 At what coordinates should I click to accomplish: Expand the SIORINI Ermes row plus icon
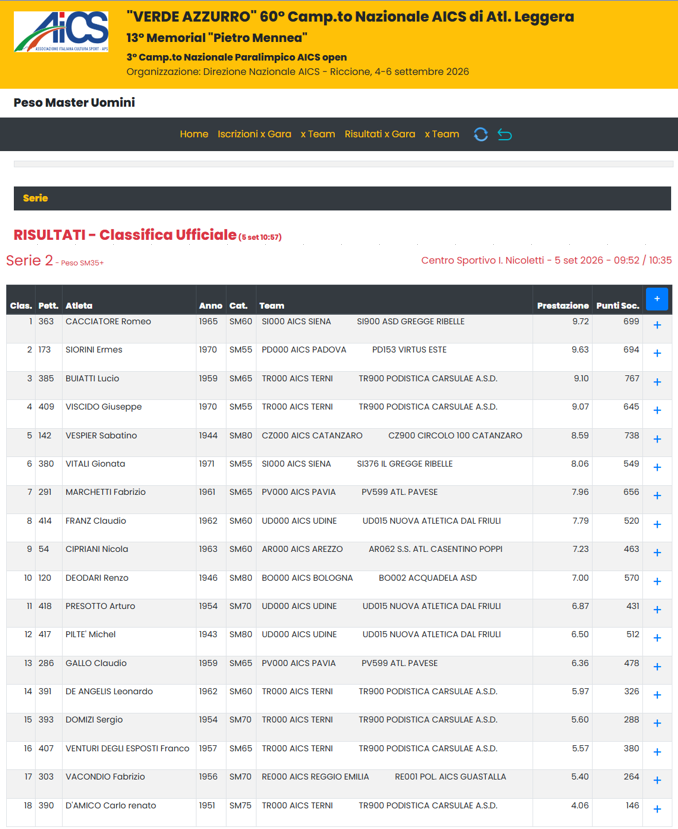coord(657,353)
